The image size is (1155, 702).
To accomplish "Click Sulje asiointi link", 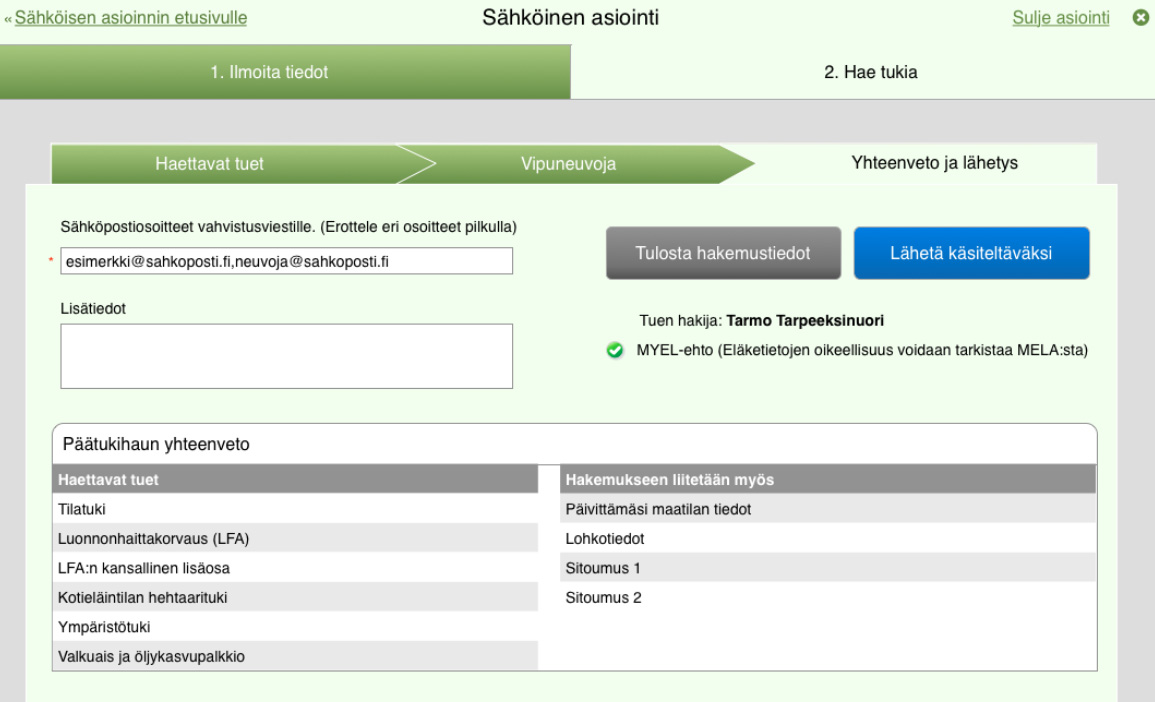I will [x=1060, y=18].
